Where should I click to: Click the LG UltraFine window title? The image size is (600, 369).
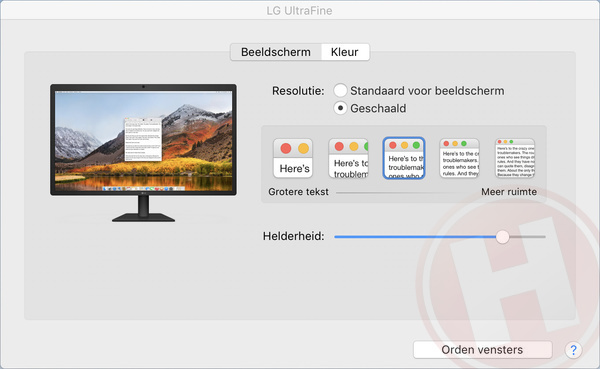300,11
